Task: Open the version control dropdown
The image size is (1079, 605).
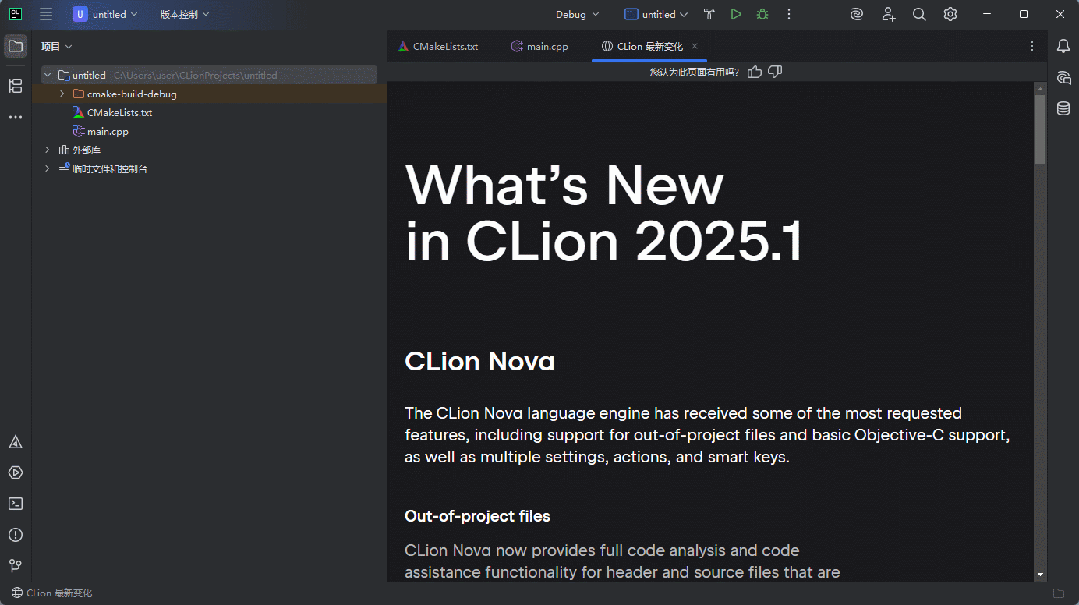Action: click(184, 14)
